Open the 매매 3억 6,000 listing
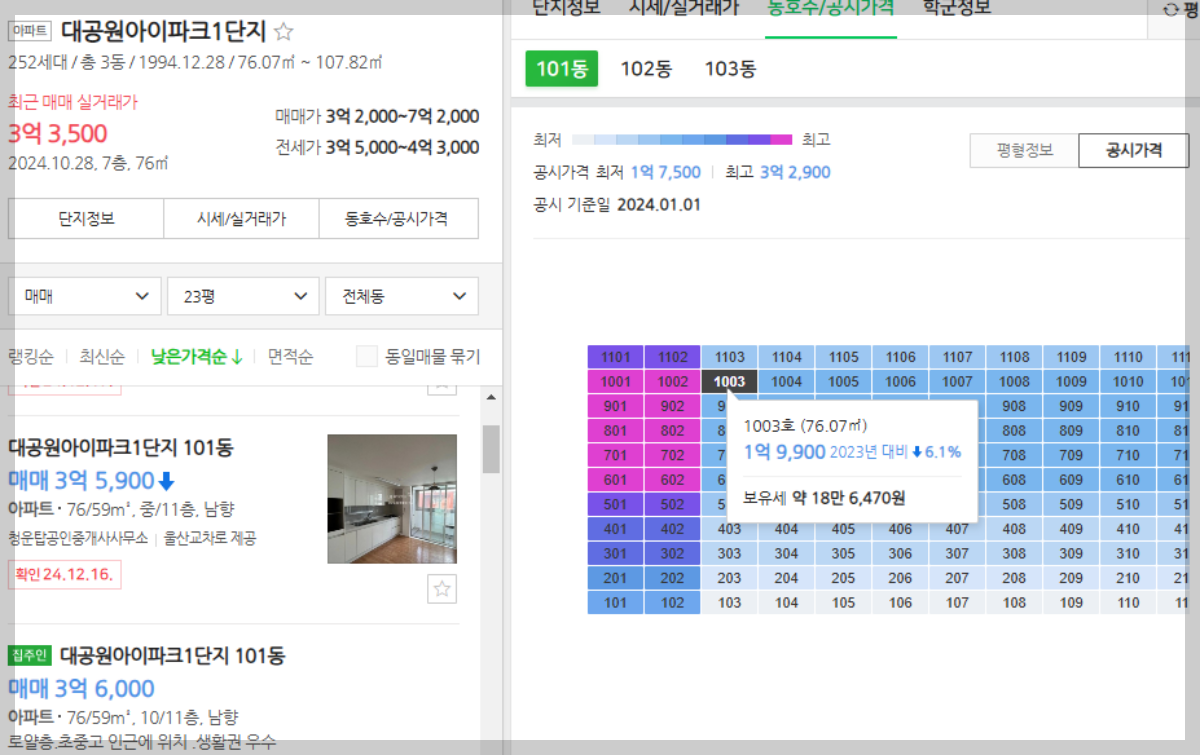This screenshot has height=755, width=1200. click(82, 688)
